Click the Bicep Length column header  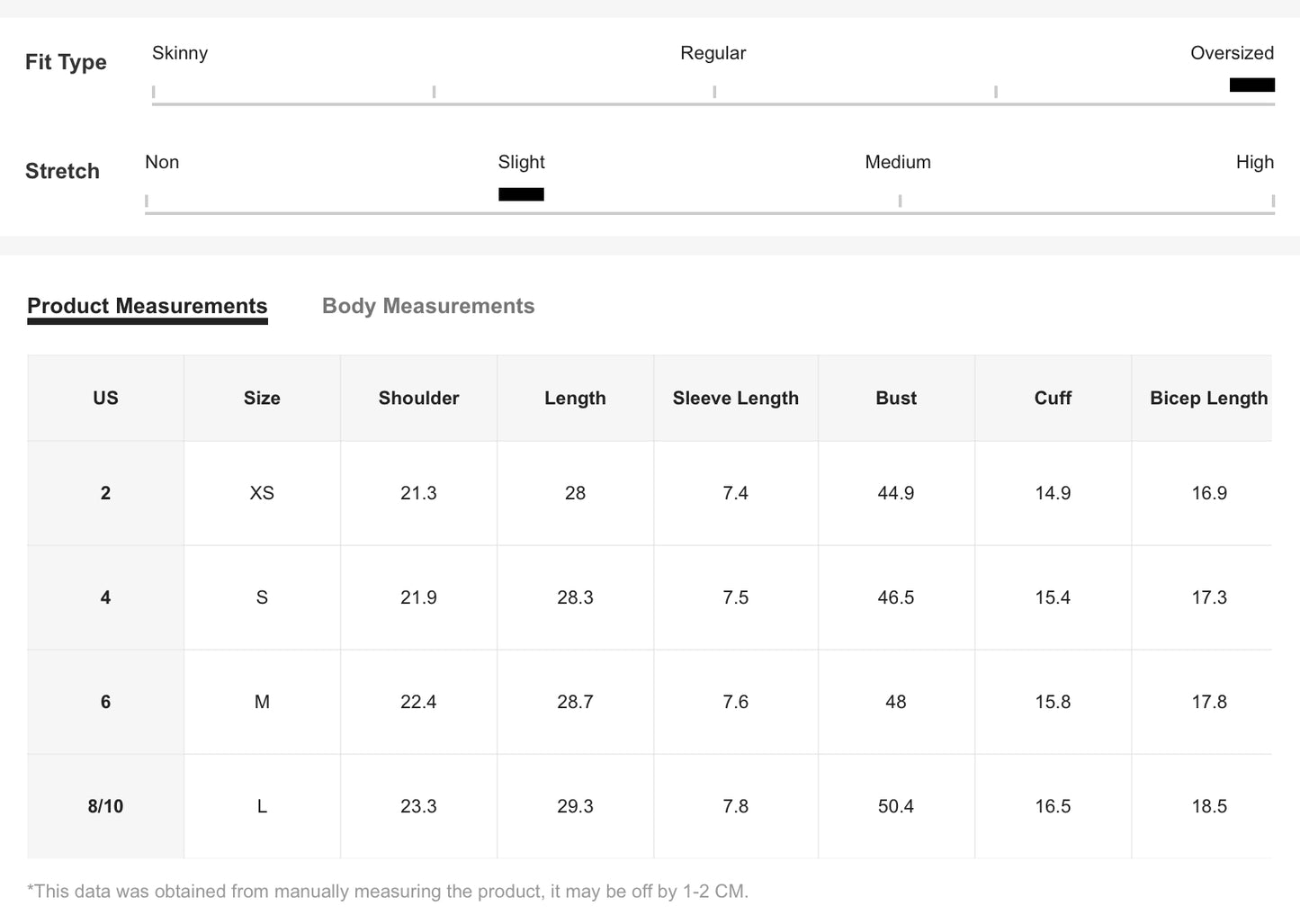point(1208,398)
